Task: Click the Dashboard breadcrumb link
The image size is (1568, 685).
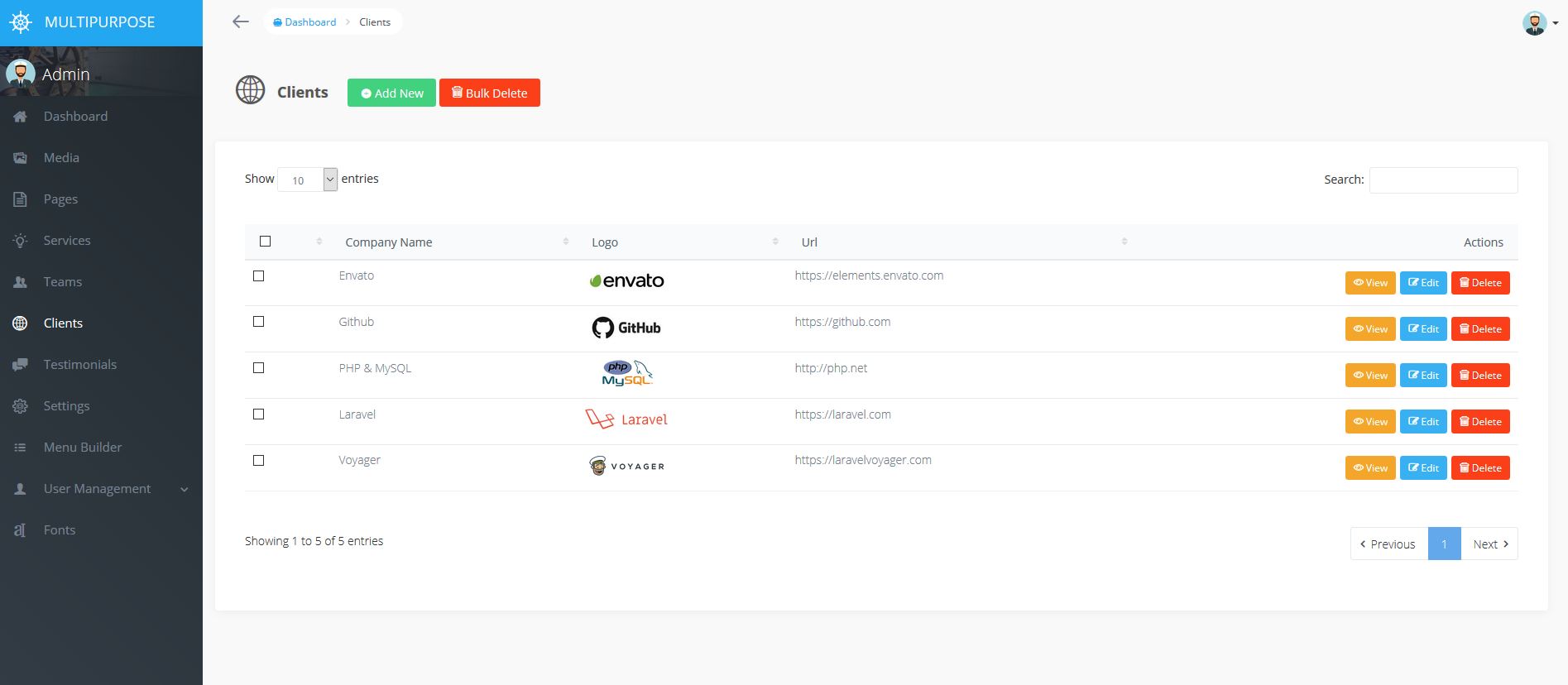Action: pyautogui.click(x=304, y=22)
